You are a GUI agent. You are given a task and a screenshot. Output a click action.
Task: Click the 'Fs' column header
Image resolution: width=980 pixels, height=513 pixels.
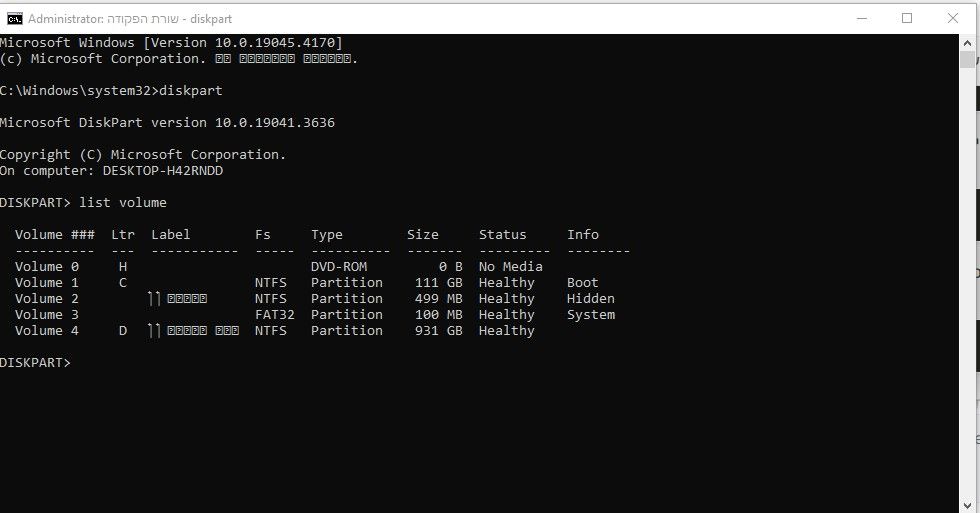click(263, 234)
